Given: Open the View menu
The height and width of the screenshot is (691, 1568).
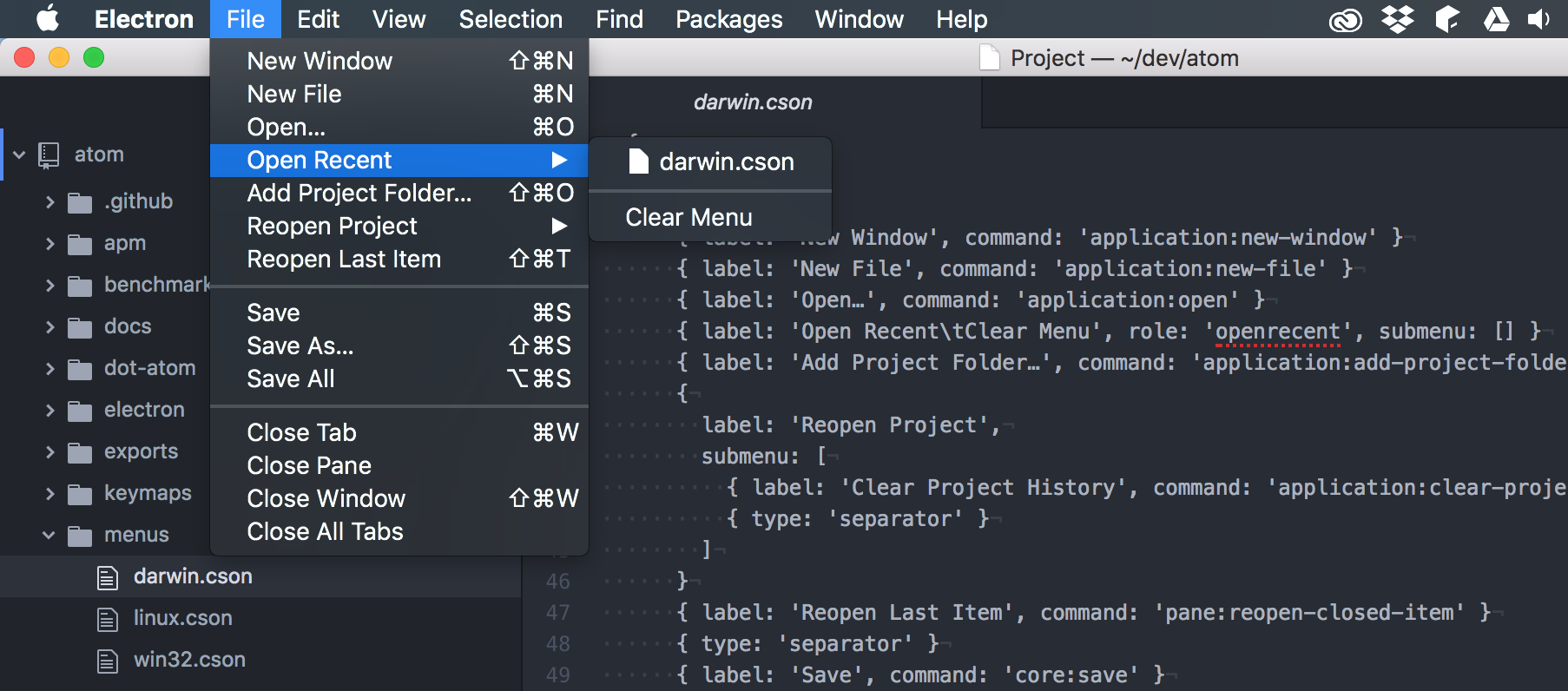Looking at the screenshot, I should tap(399, 19).
